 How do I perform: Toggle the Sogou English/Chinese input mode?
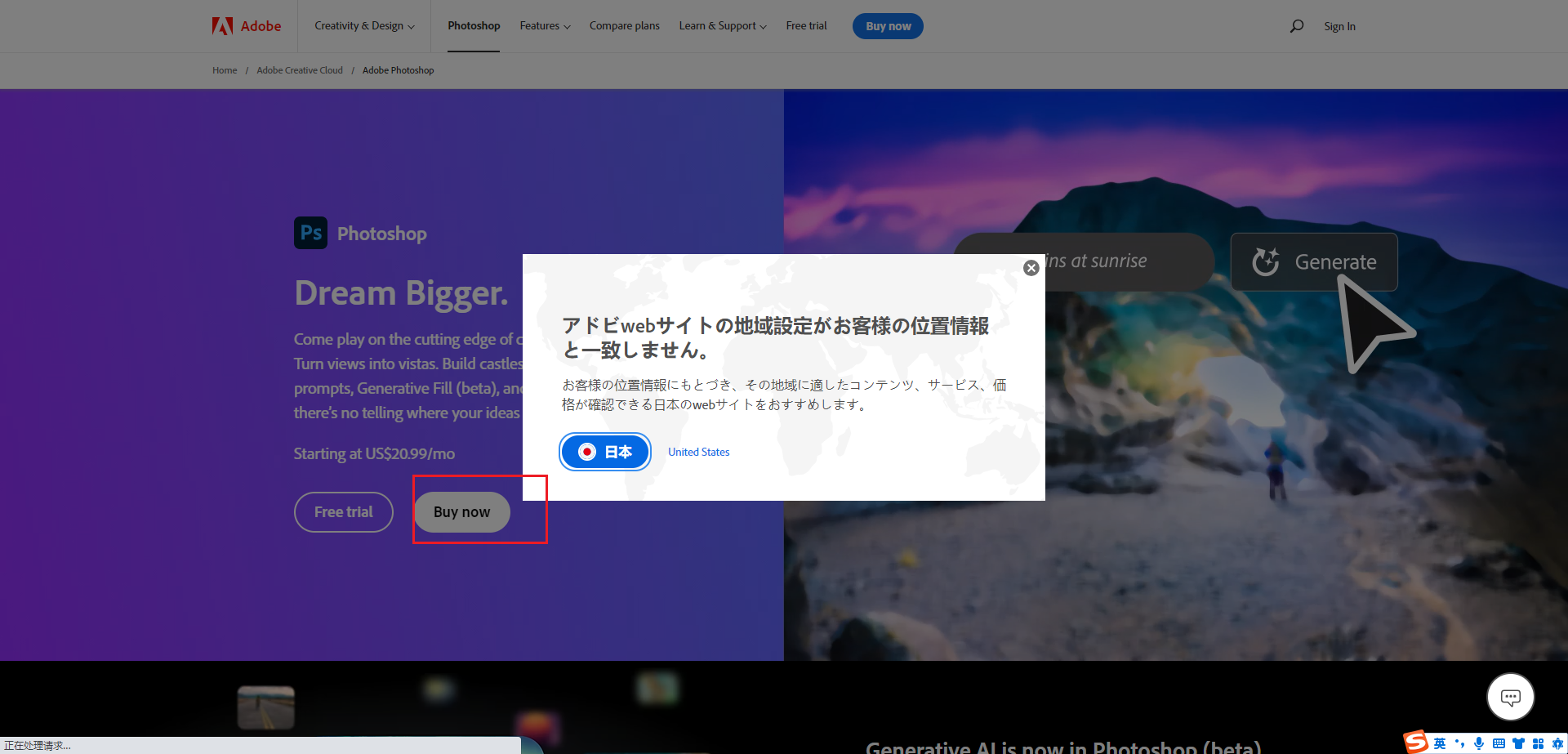[1440, 743]
